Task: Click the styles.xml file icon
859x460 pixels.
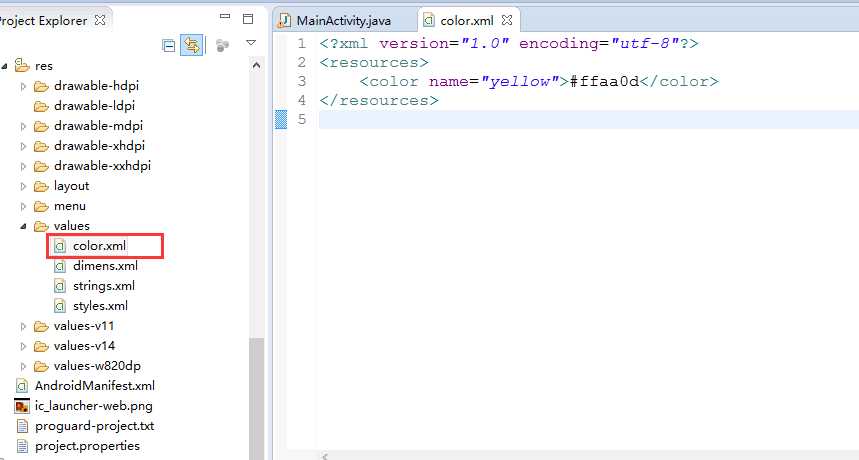Action: [60, 306]
